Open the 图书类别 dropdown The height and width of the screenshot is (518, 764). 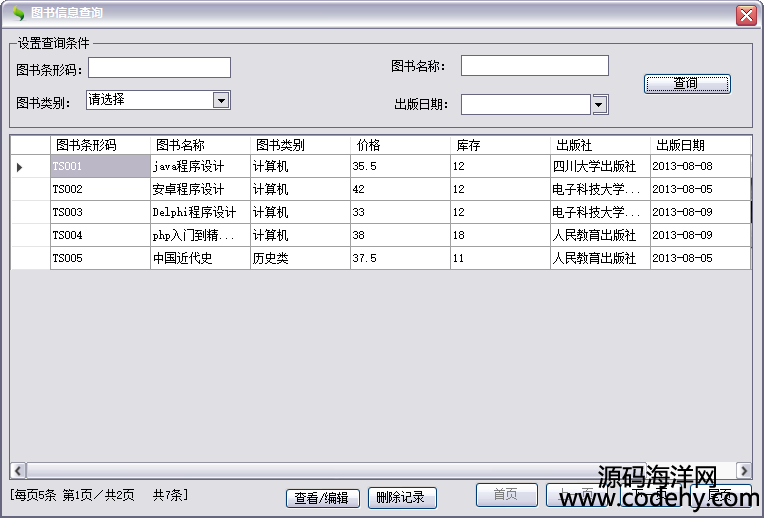point(221,100)
